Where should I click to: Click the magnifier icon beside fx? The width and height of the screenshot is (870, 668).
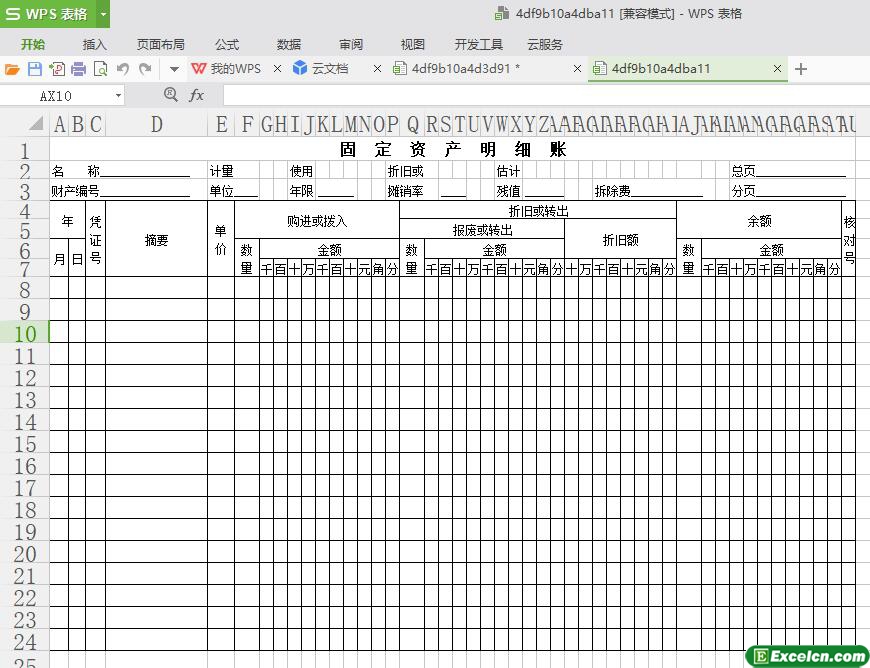170,95
